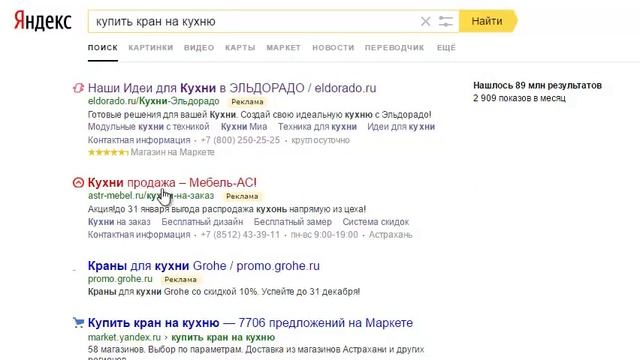Click the Мебель-АС favicon icon
The image size is (640, 360).
pyautogui.click(x=78, y=182)
